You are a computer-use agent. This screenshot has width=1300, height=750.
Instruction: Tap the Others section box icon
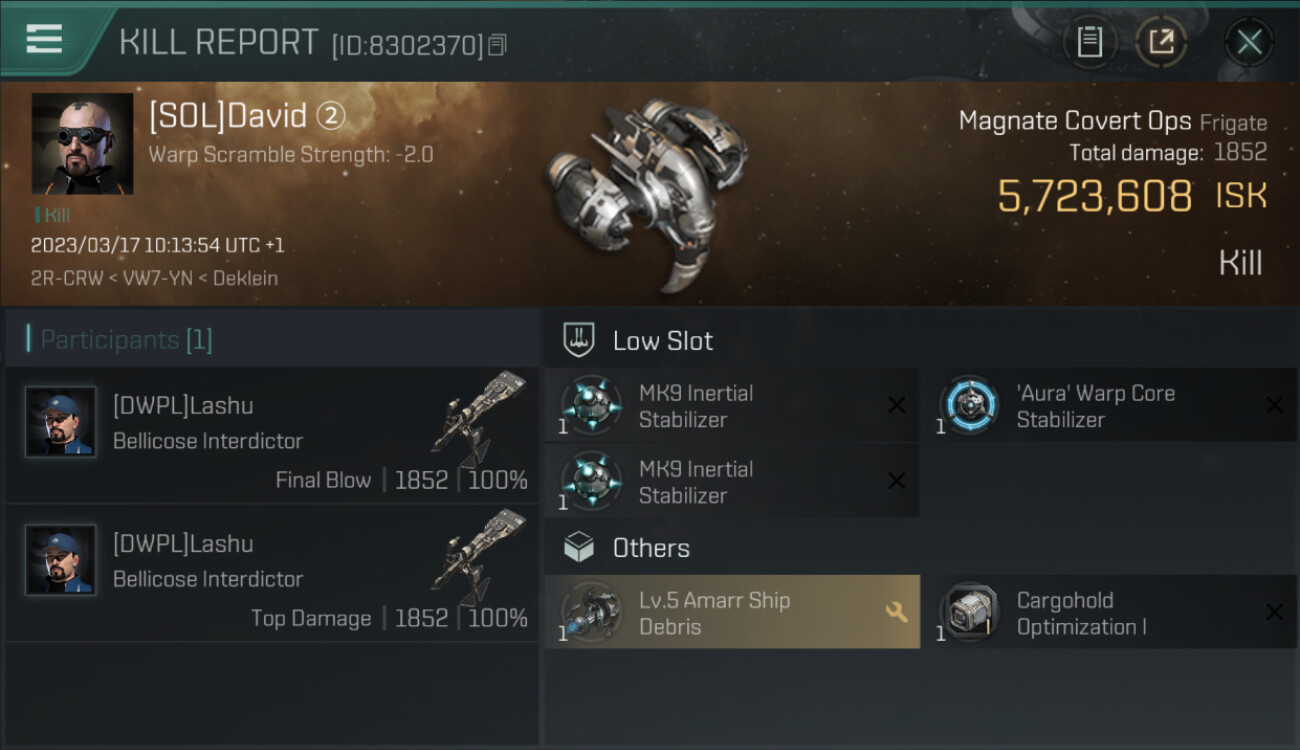(580, 548)
